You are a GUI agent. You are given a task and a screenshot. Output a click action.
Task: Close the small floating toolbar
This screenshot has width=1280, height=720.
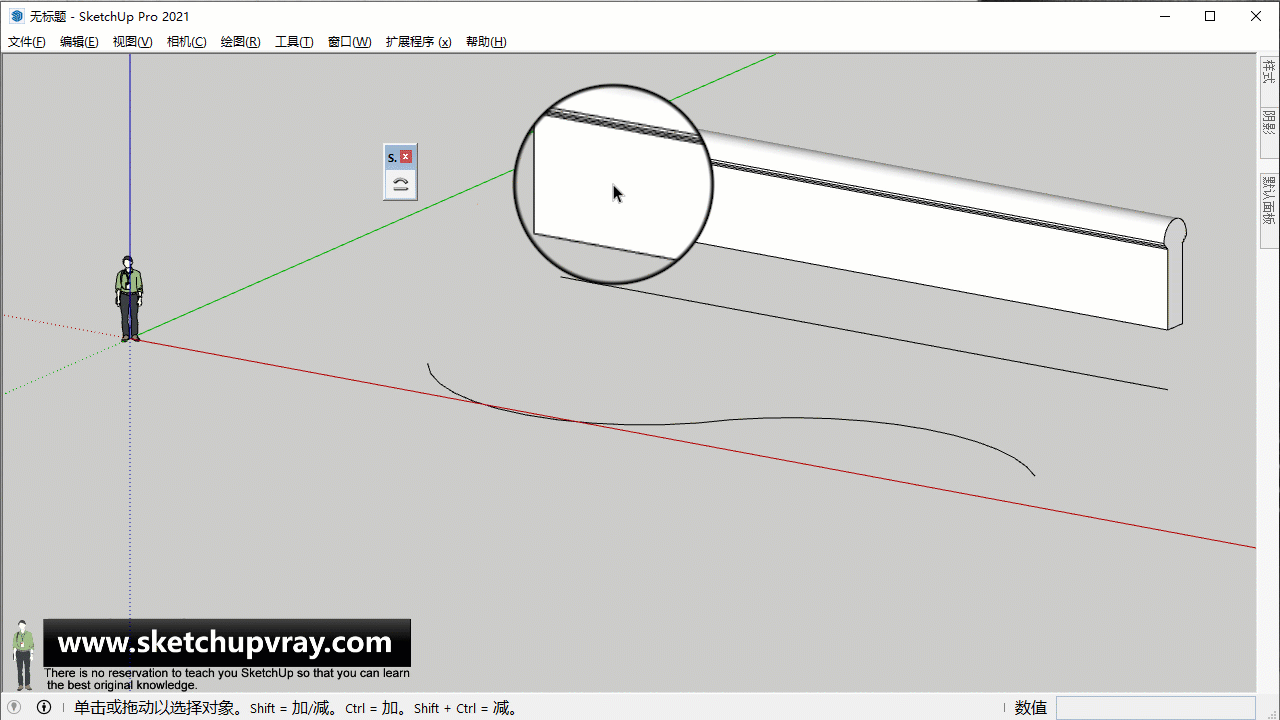coord(406,157)
